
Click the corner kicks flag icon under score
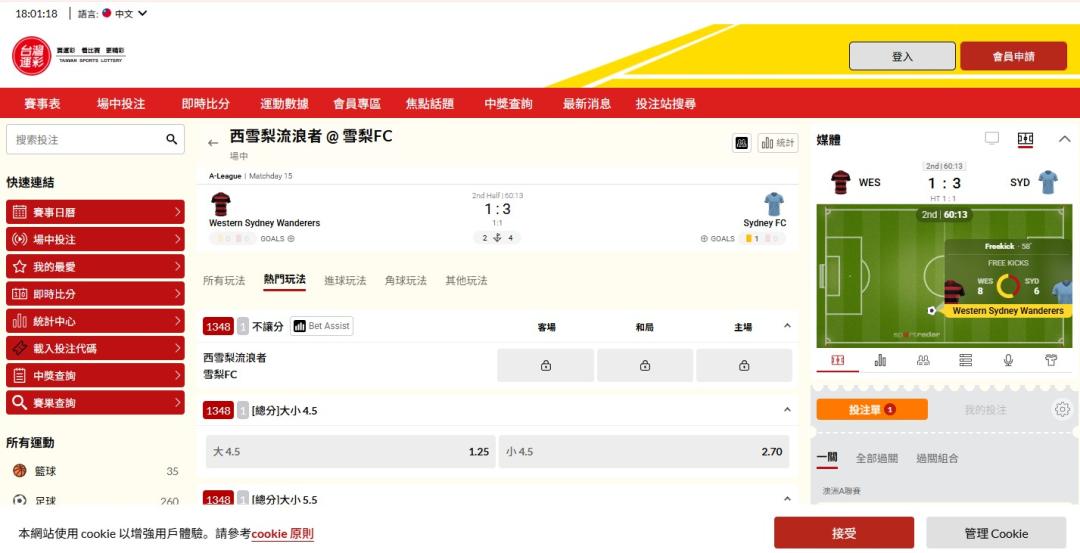point(497,238)
